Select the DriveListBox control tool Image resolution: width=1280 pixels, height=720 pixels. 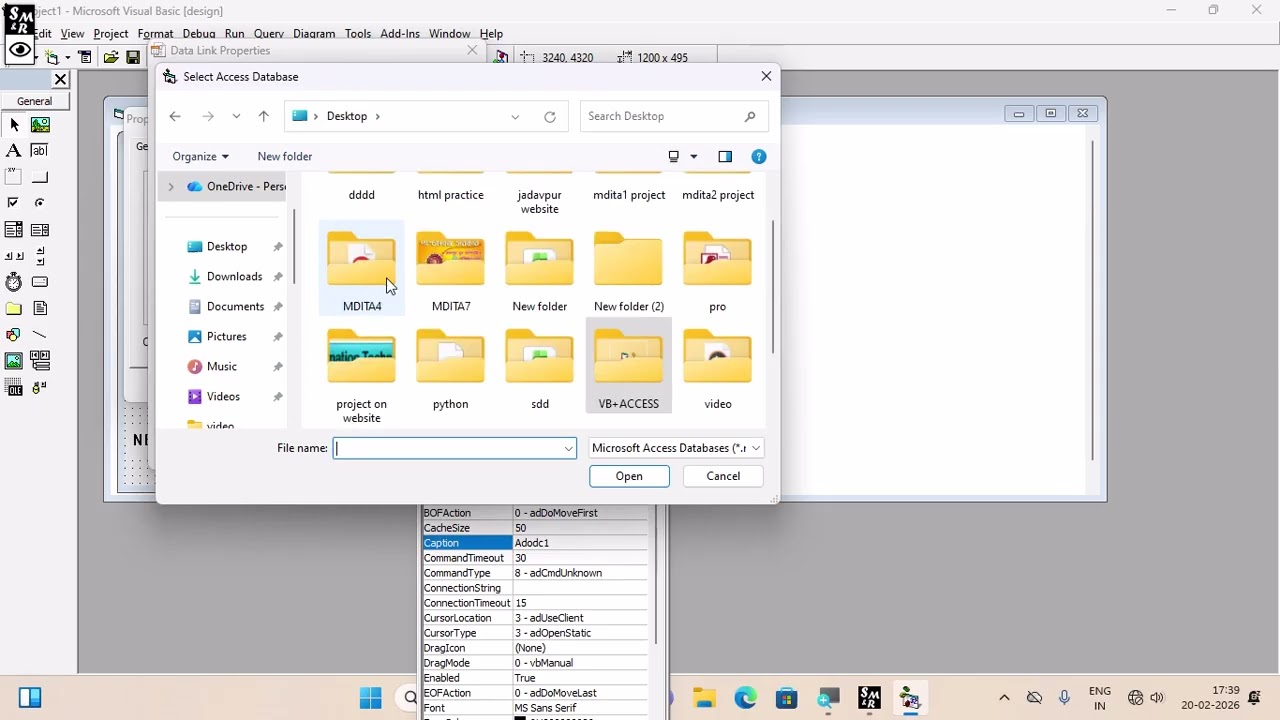(40, 282)
